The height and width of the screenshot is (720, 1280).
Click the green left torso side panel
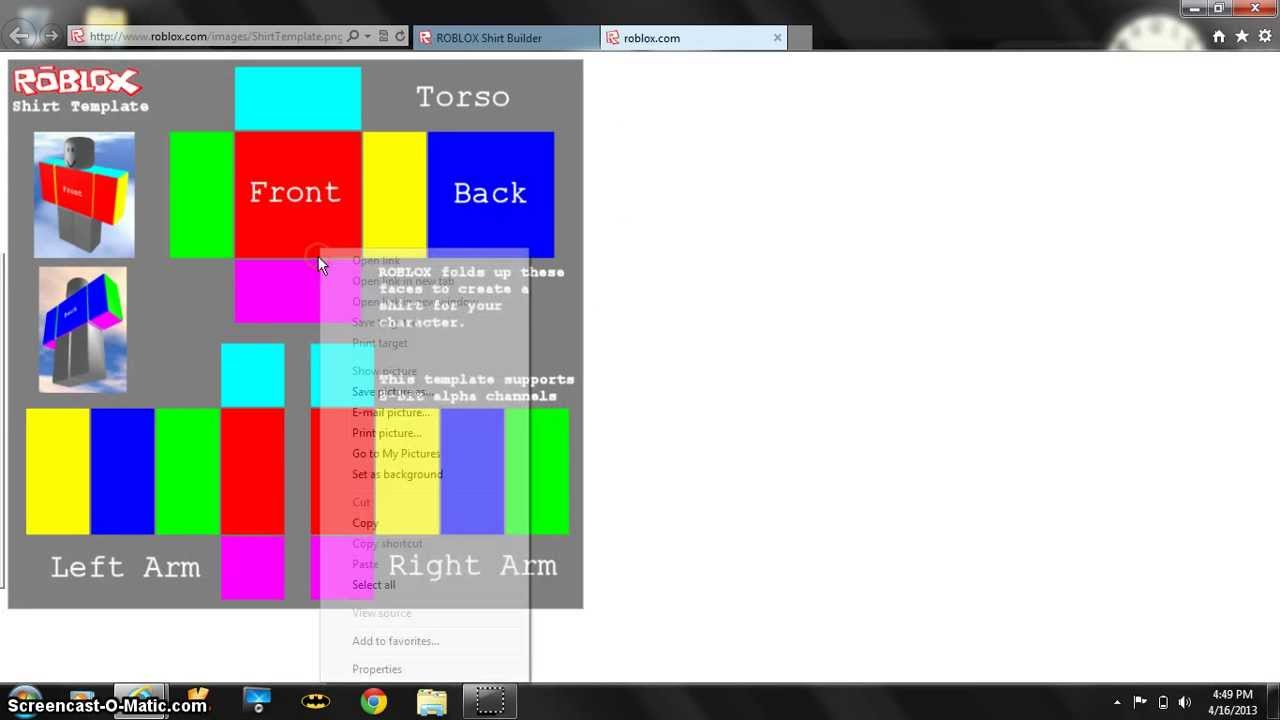click(202, 194)
